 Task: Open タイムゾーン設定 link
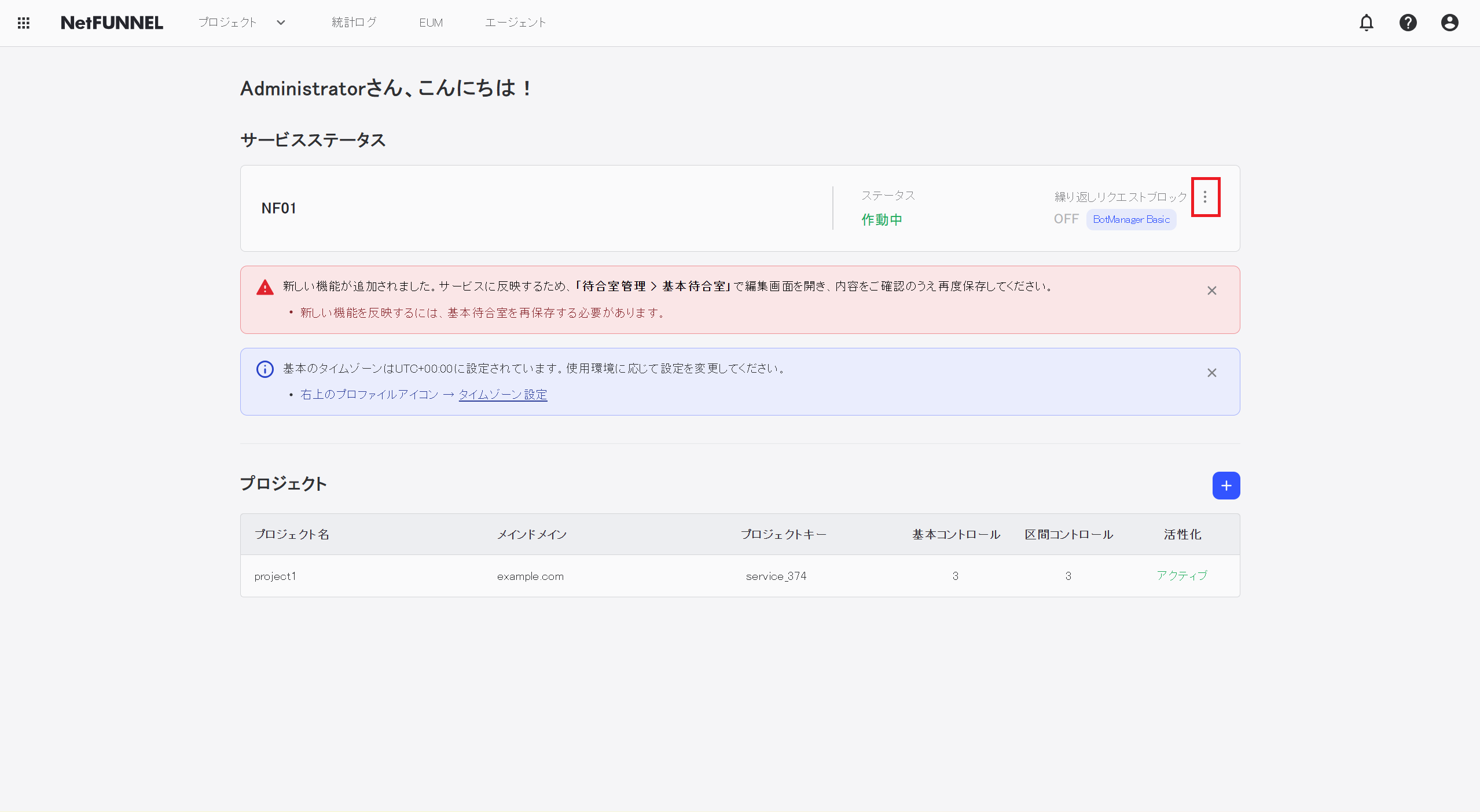(x=501, y=394)
